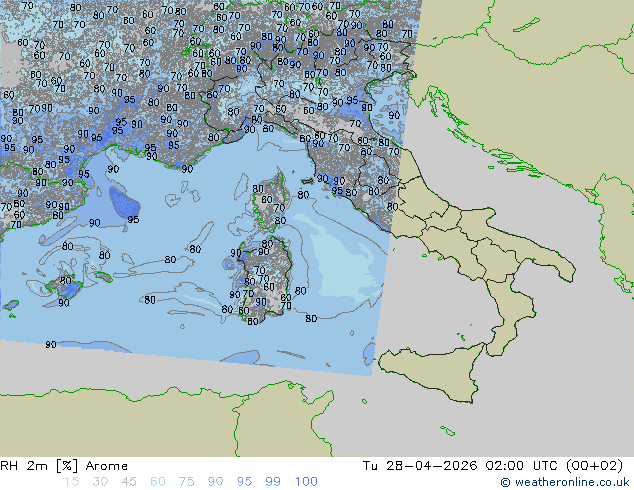Click the weatheronline.co.uk copyright text

click(565, 482)
